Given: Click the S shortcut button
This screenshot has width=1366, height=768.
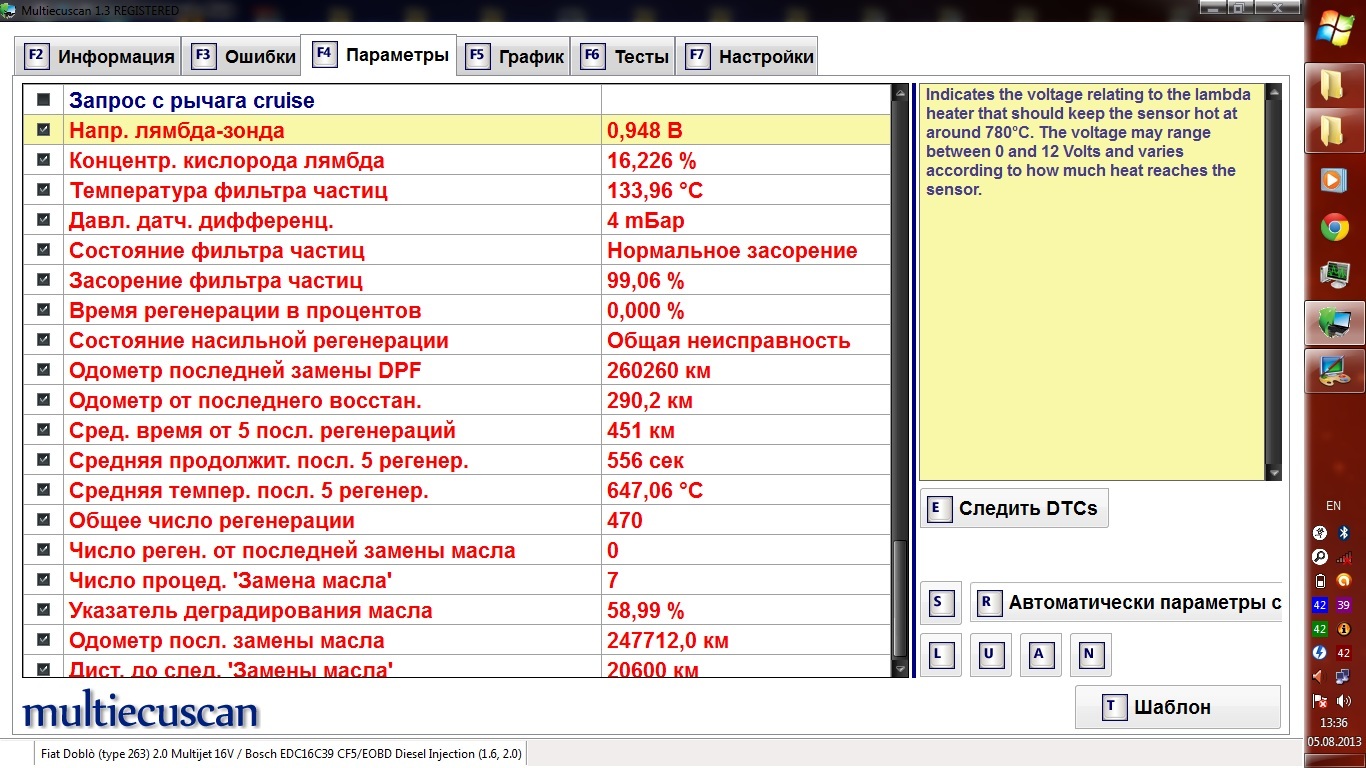Looking at the screenshot, I should (x=940, y=602).
